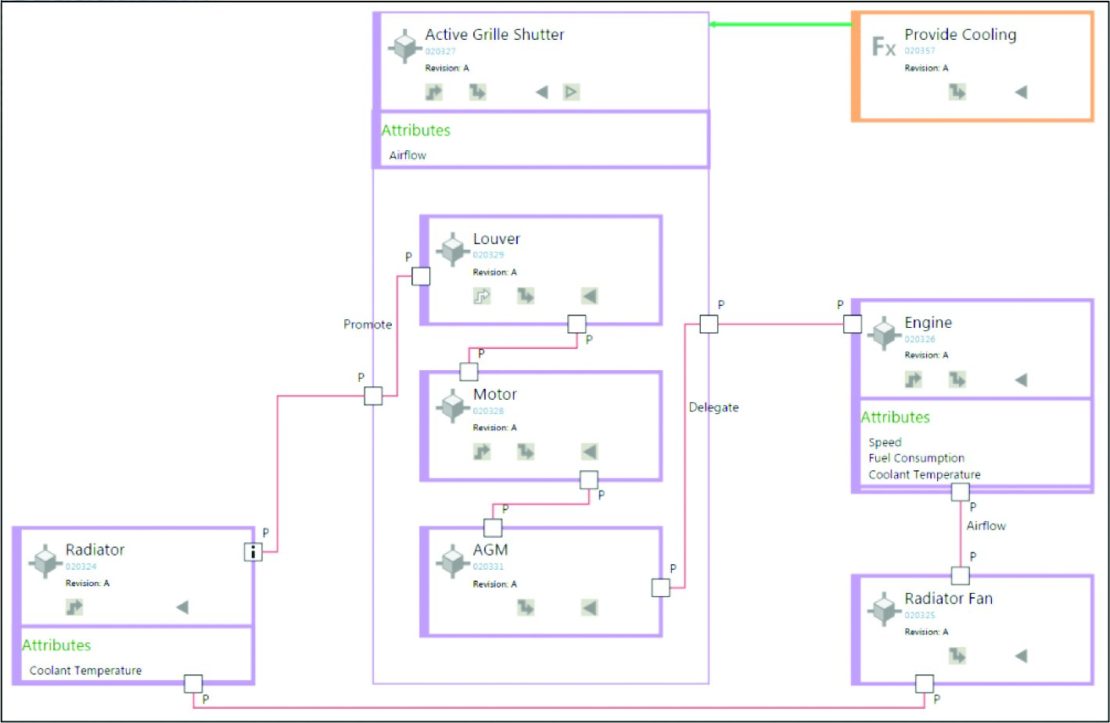Click the Delegate connection label
The image size is (1110, 723).
click(713, 408)
